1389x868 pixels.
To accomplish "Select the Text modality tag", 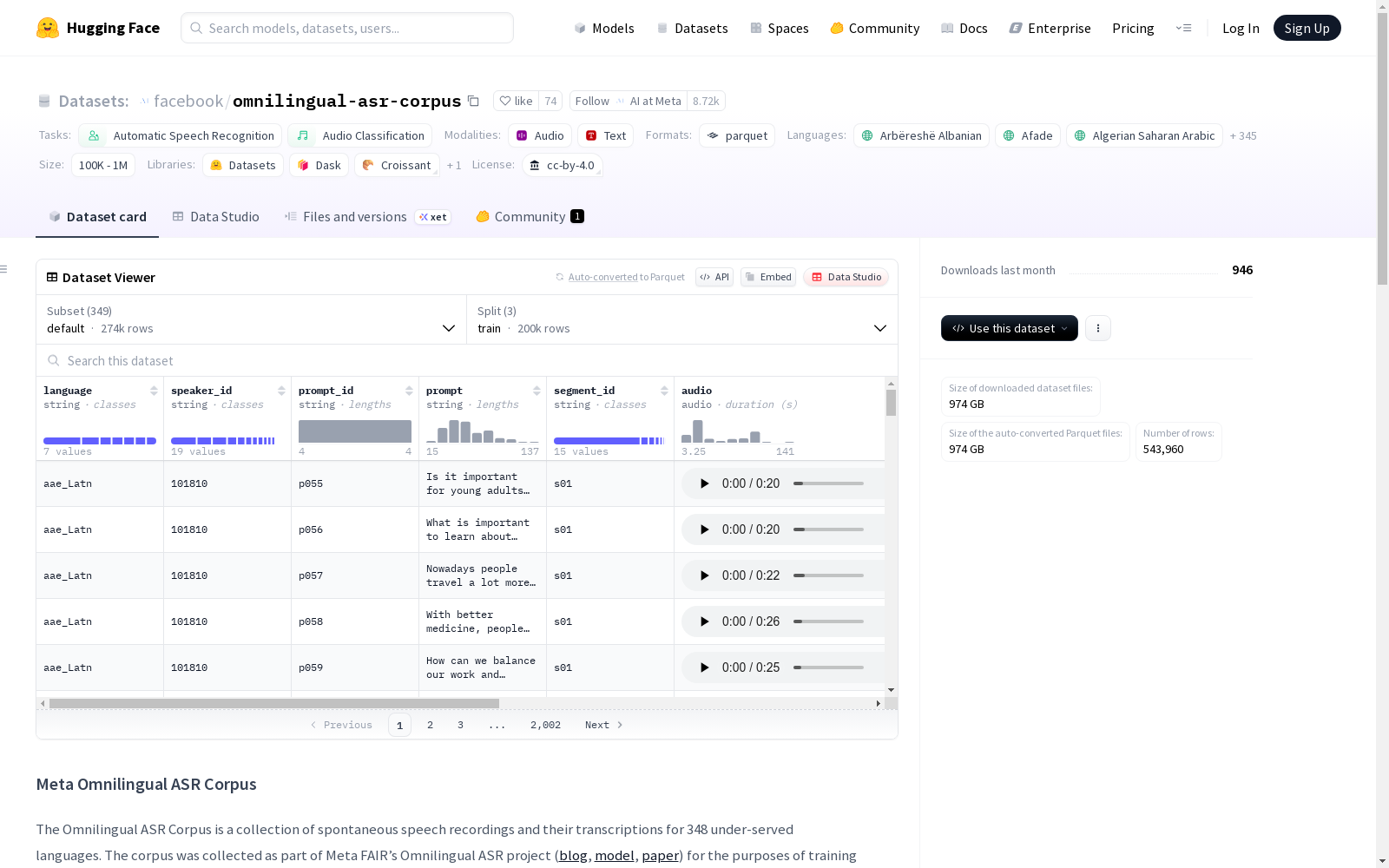I will (606, 135).
